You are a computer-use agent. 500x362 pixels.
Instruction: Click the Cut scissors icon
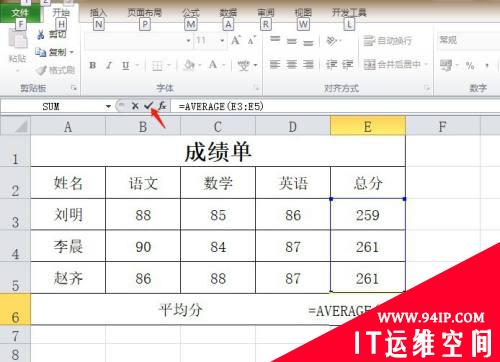pos(41,34)
